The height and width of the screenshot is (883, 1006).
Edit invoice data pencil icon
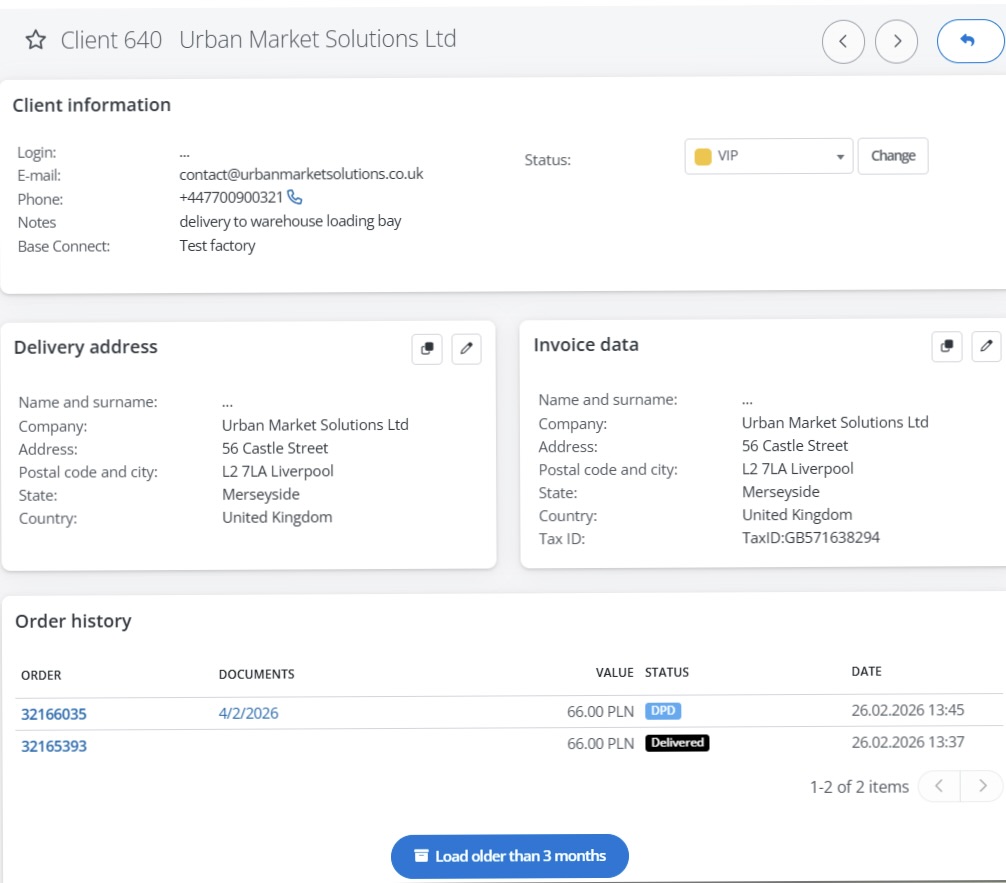(x=986, y=346)
